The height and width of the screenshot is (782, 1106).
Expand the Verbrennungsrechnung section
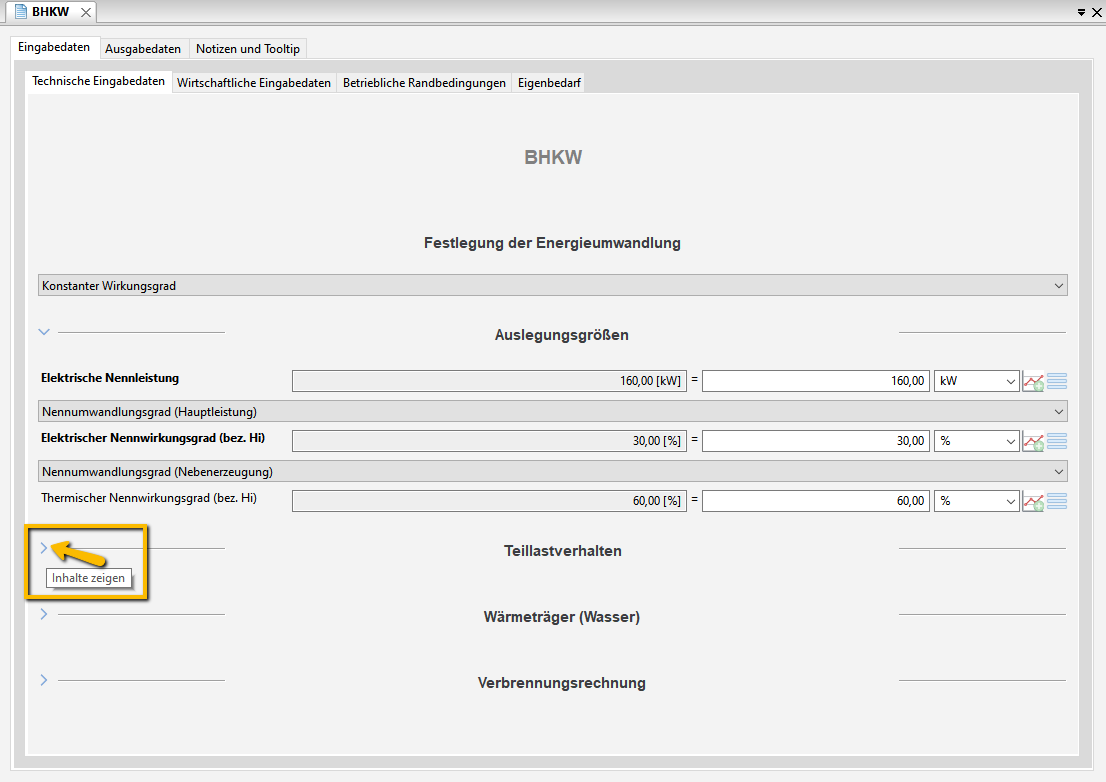point(44,680)
